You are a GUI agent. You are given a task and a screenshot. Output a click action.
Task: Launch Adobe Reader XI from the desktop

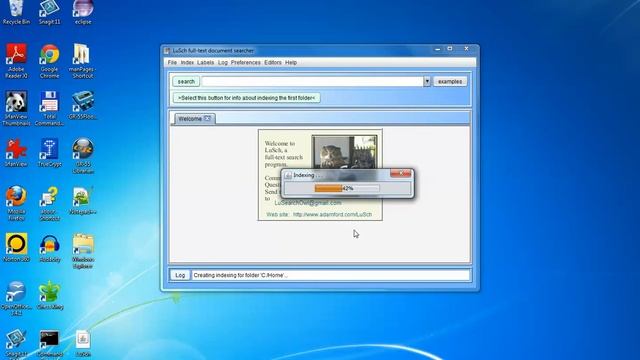click(x=16, y=61)
